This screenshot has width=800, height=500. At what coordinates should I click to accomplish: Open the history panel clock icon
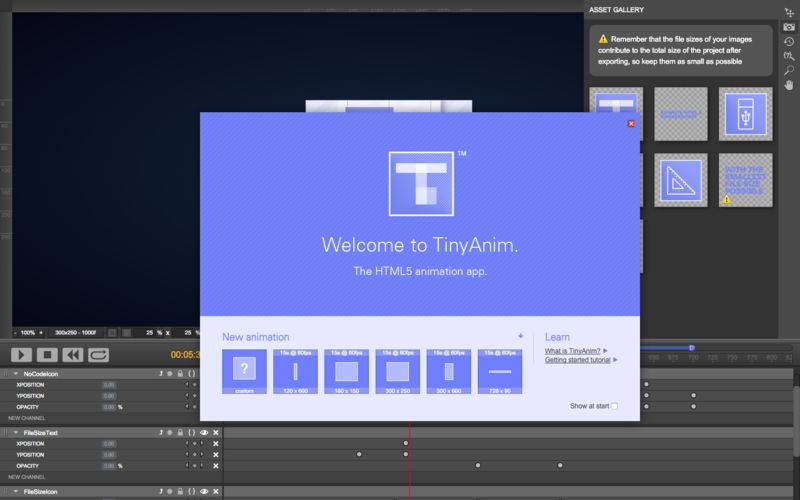point(789,41)
